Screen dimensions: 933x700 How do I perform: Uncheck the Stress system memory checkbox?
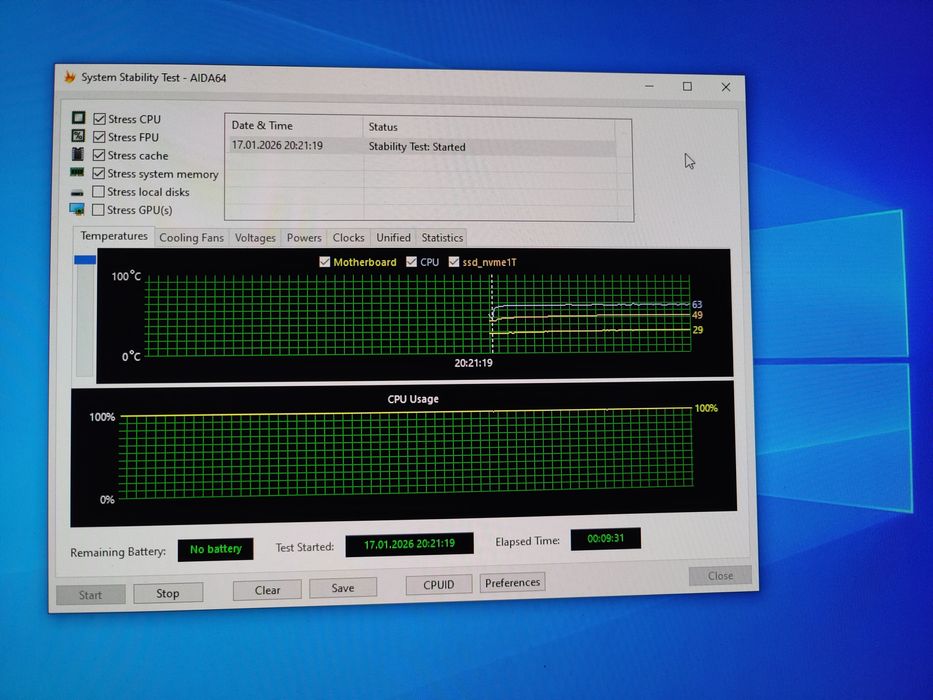point(99,173)
